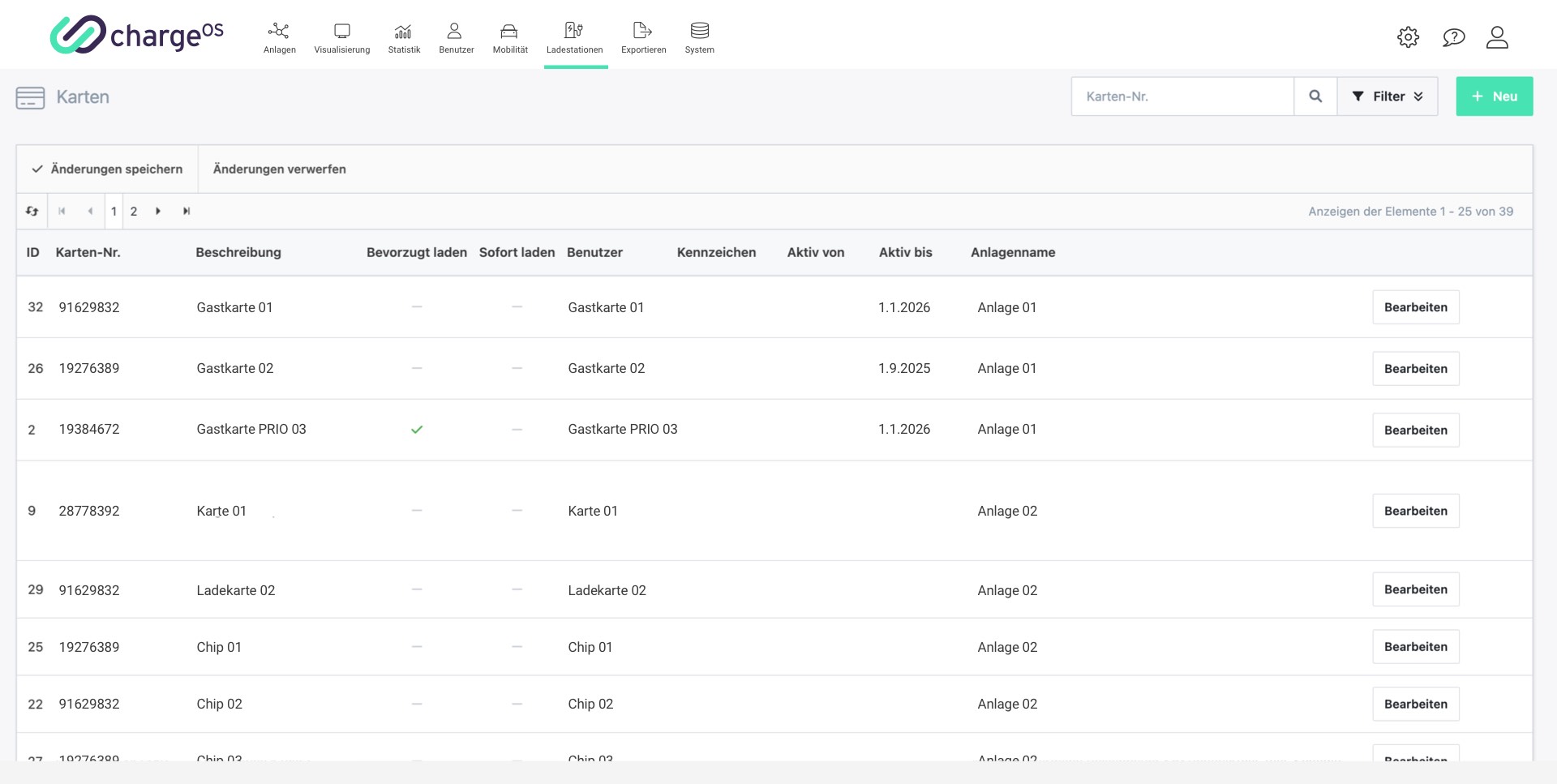This screenshot has width=1557, height=784.
Task: Click Bearbeiten for Gastkarte 01
Action: click(x=1415, y=307)
